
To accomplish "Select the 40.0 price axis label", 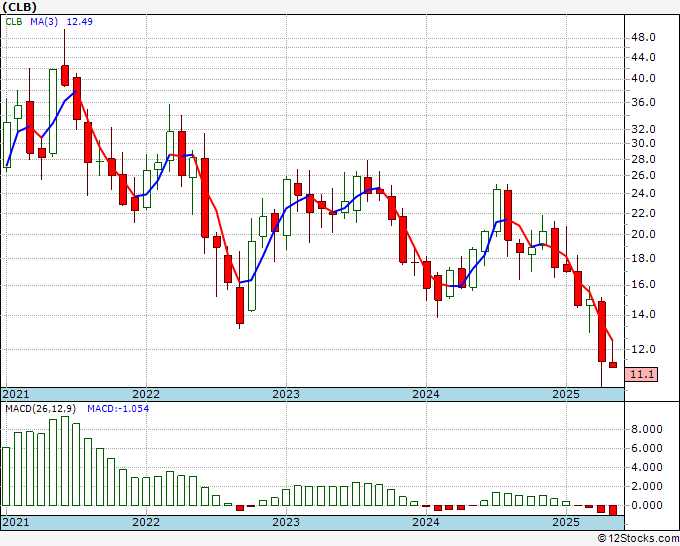I will [643, 78].
